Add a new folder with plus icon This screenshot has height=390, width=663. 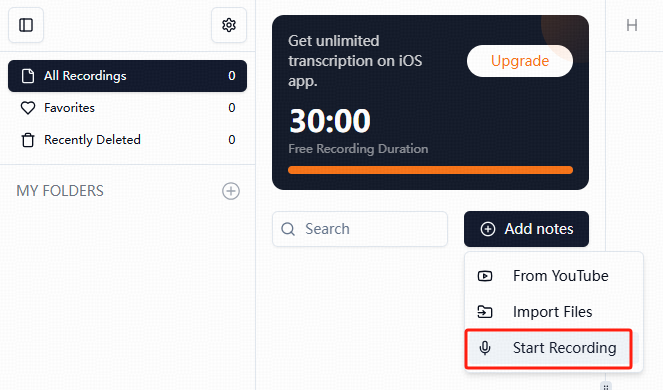231,191
